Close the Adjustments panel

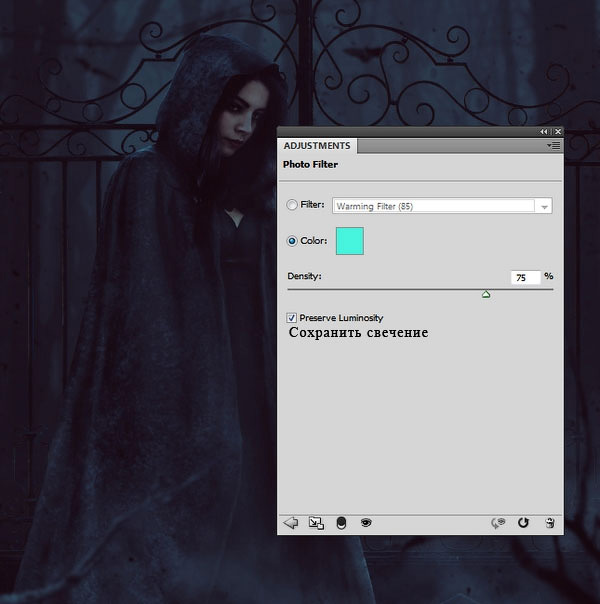pyautogui.click(x=558, y=132)
